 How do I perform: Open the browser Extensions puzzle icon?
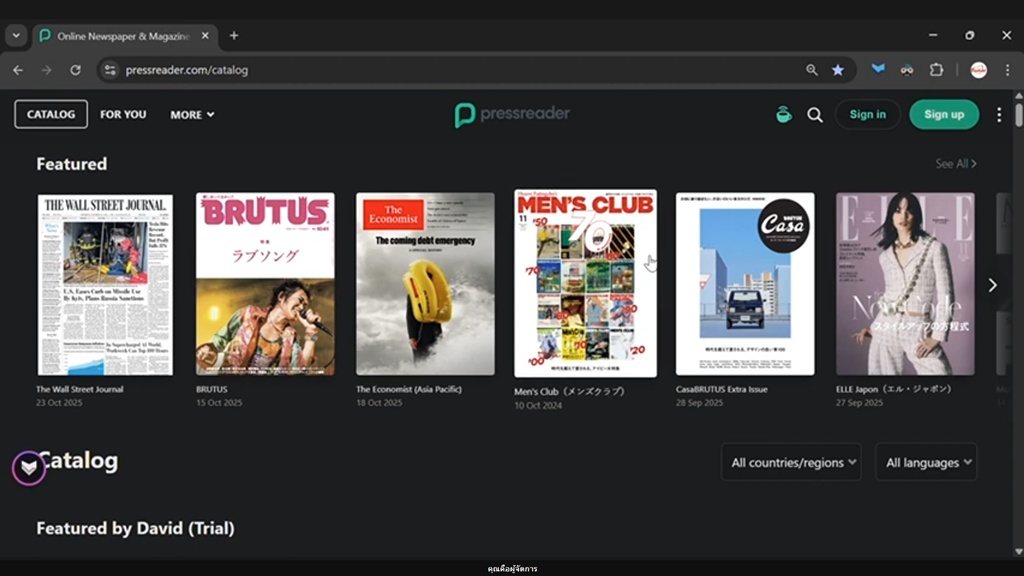pos(936,70)
